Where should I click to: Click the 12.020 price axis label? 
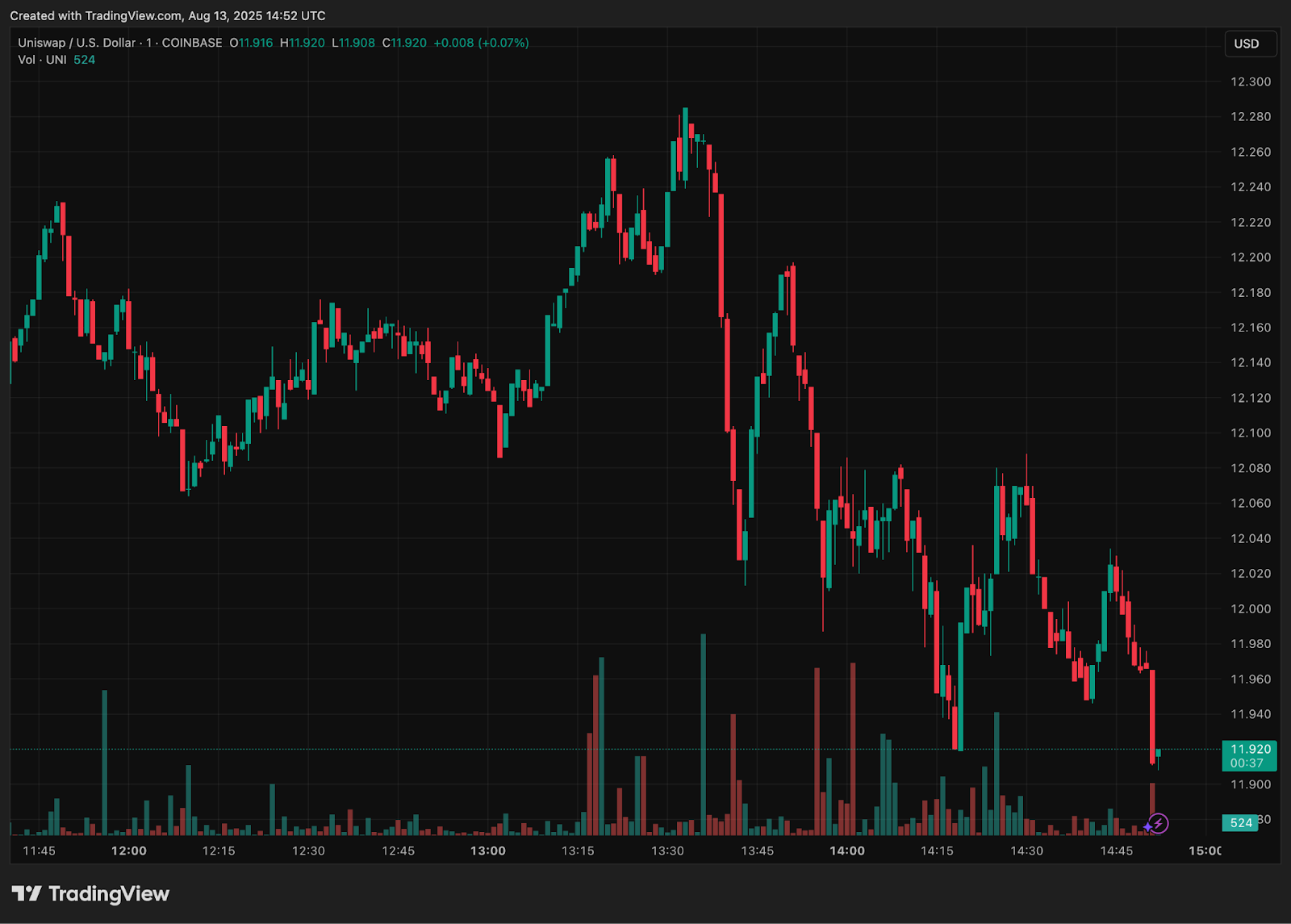[1251, 574]
